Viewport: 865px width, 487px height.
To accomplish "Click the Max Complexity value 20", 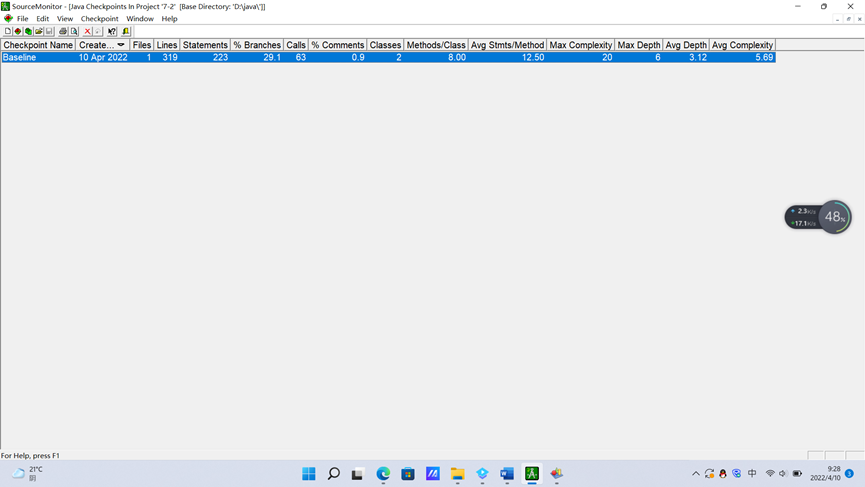I will click(607, 57).
